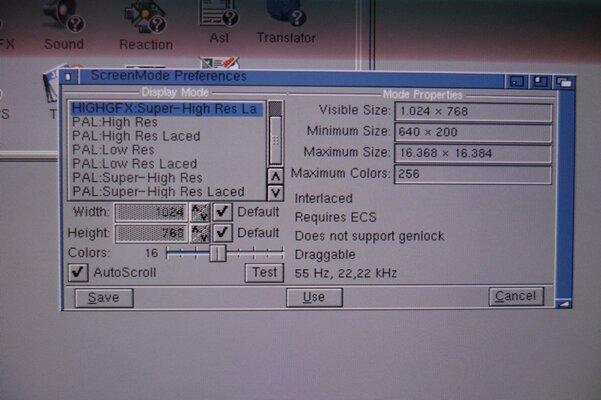Click the display mode list scroll-up arrow

pyautogui.click(x=275, y=176)
